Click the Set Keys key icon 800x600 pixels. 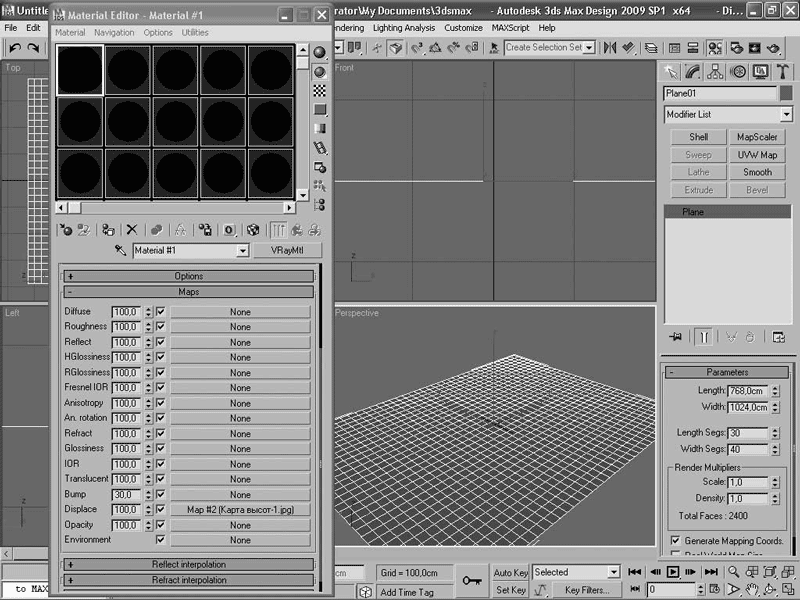click(471, 580)
